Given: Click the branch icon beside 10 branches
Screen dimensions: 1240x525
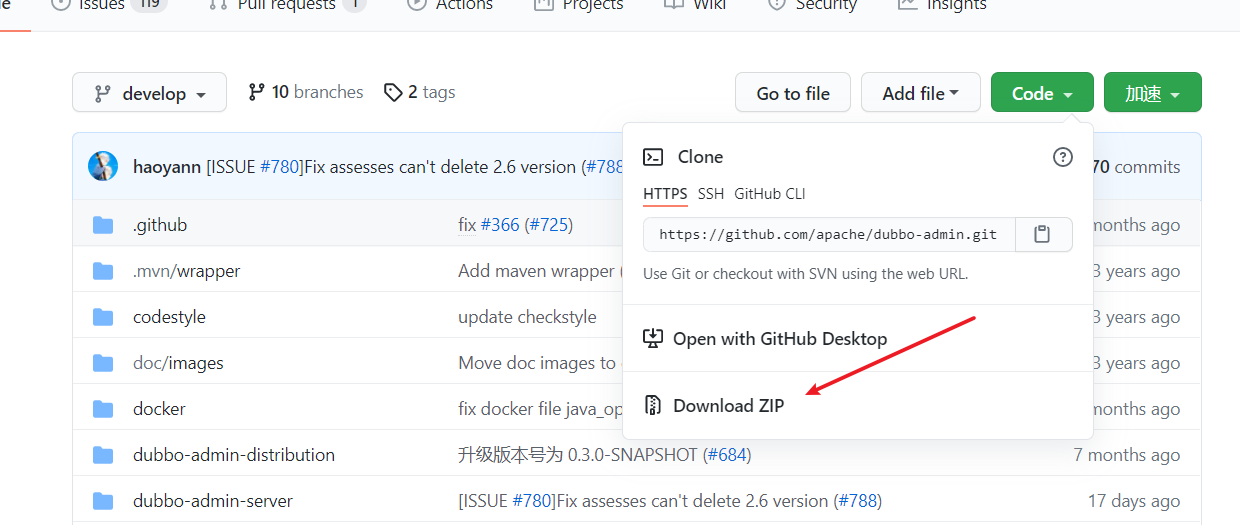Looking at the screenshot, I should [257, 92].
